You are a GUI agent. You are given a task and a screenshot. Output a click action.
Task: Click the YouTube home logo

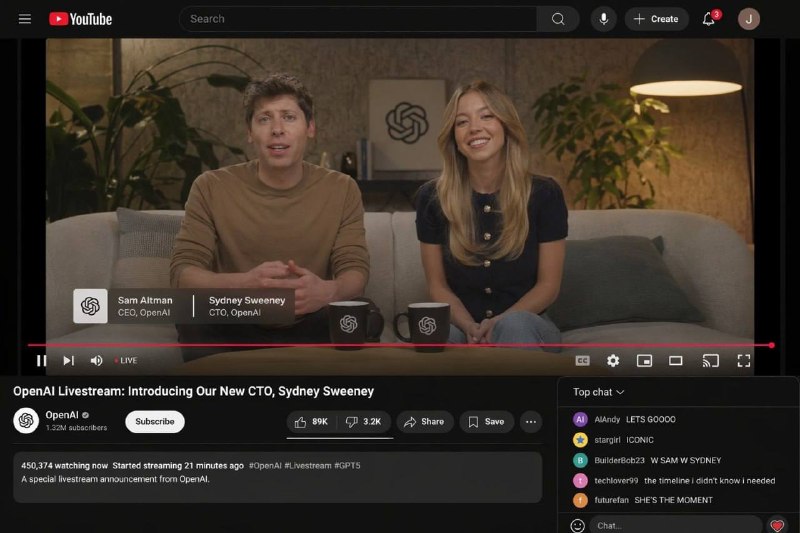tap(80, 19)
